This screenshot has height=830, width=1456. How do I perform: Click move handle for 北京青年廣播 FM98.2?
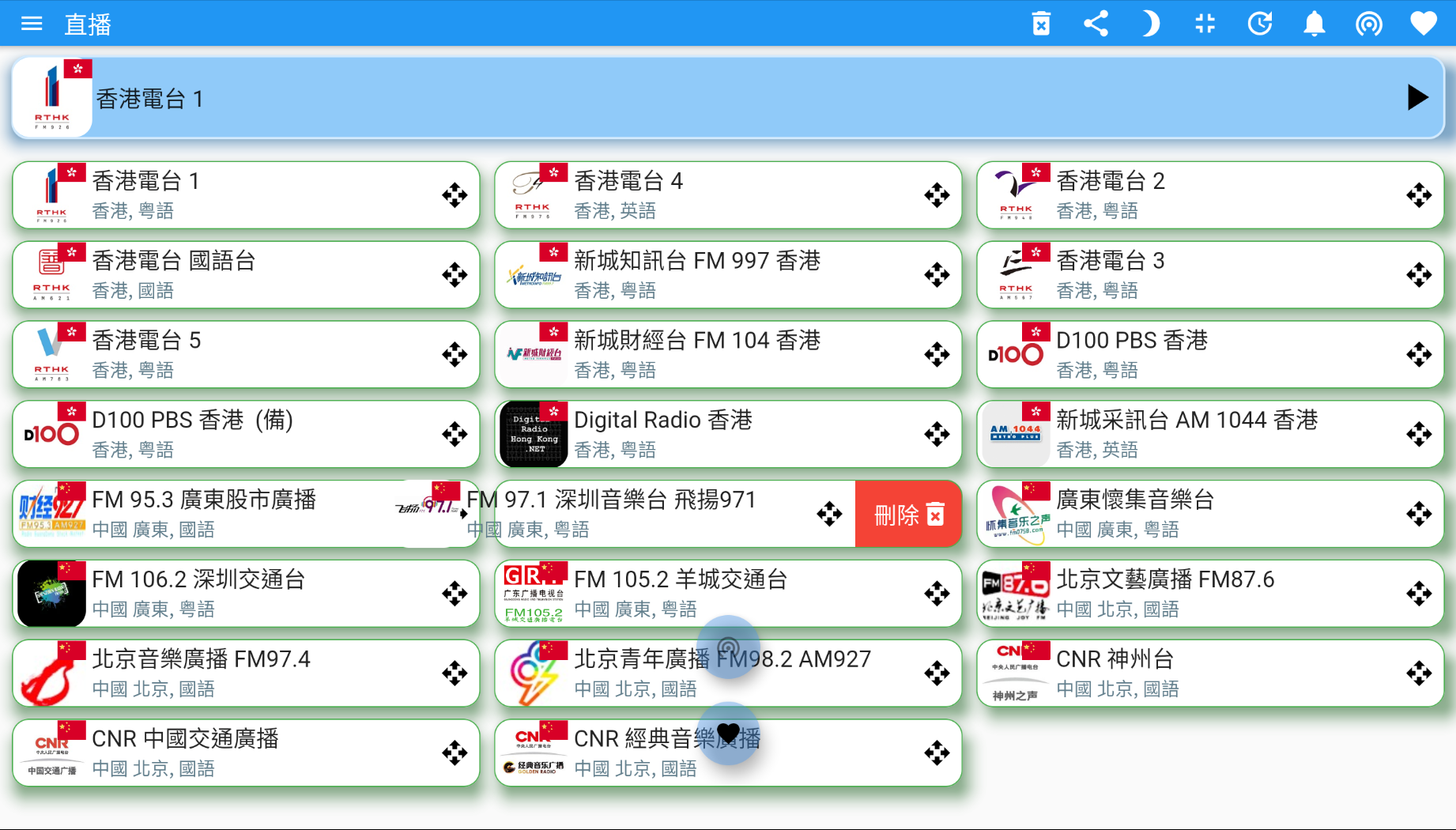pos(937,673)
